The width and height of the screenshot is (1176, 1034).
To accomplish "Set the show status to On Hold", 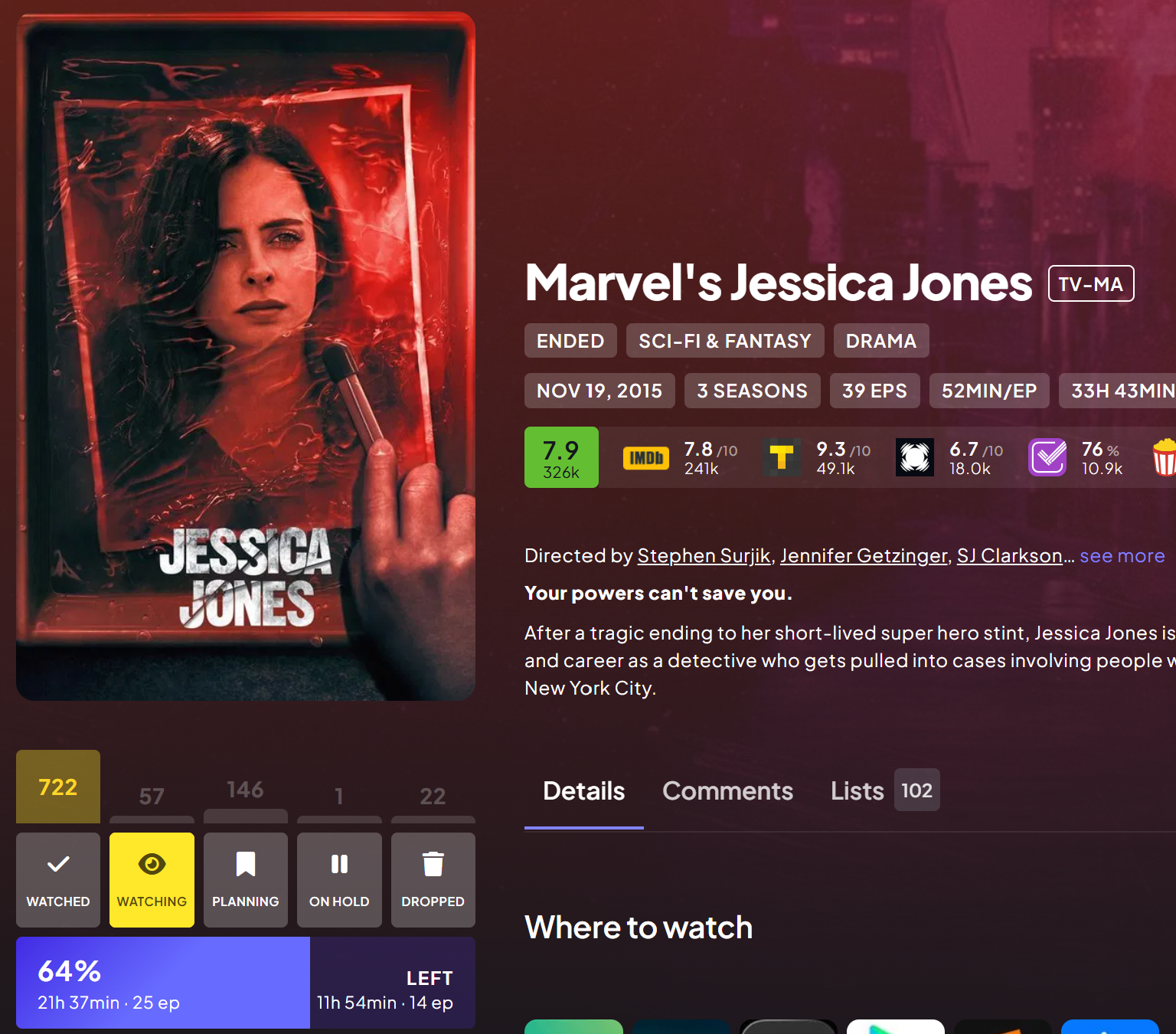I will point(339,880).
